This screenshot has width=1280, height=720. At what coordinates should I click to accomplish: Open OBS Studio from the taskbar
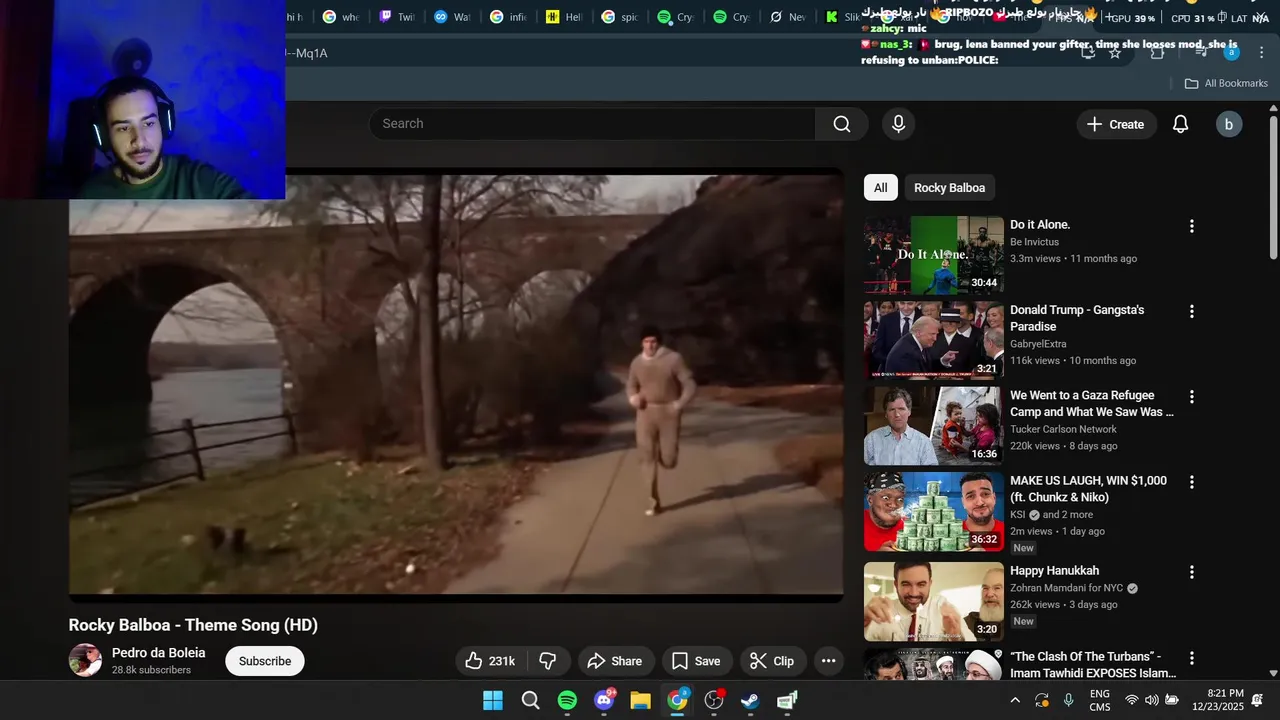[x=714, y=701]
